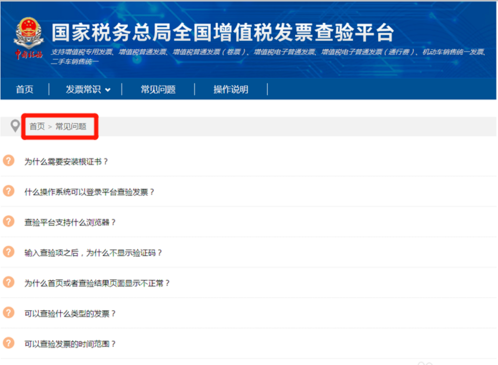The height and width of the screenshot is (365, 498).
Task: Expand the 发票常识 dropdown arrow
Action: point(108,90)
